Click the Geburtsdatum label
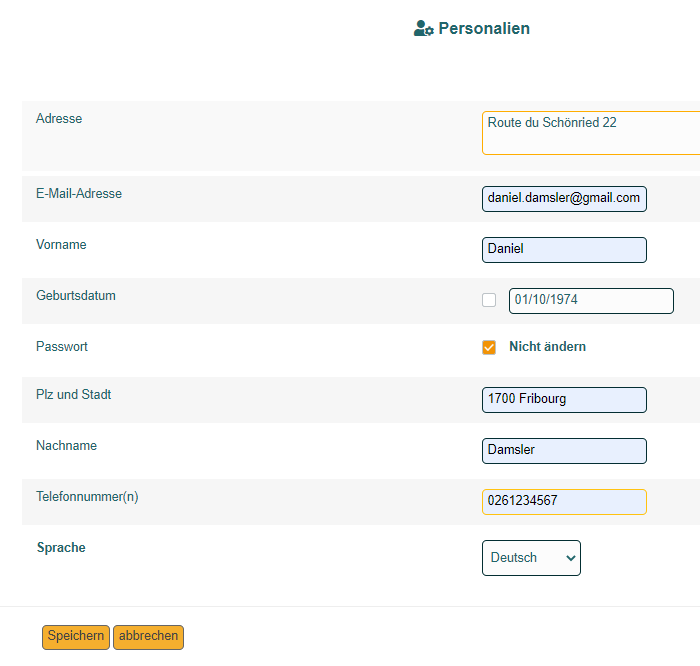This screenshot has width=700, height=666. tap(76, 296)
